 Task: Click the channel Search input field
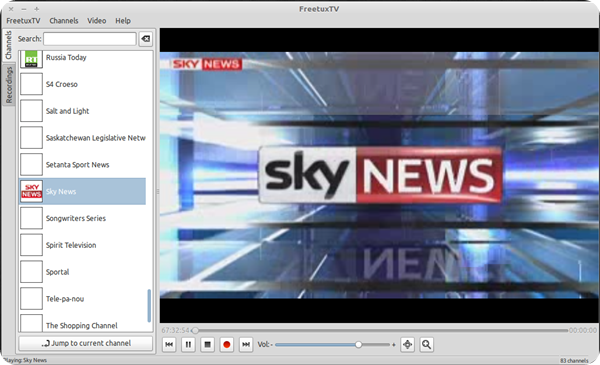pos(90,39)
